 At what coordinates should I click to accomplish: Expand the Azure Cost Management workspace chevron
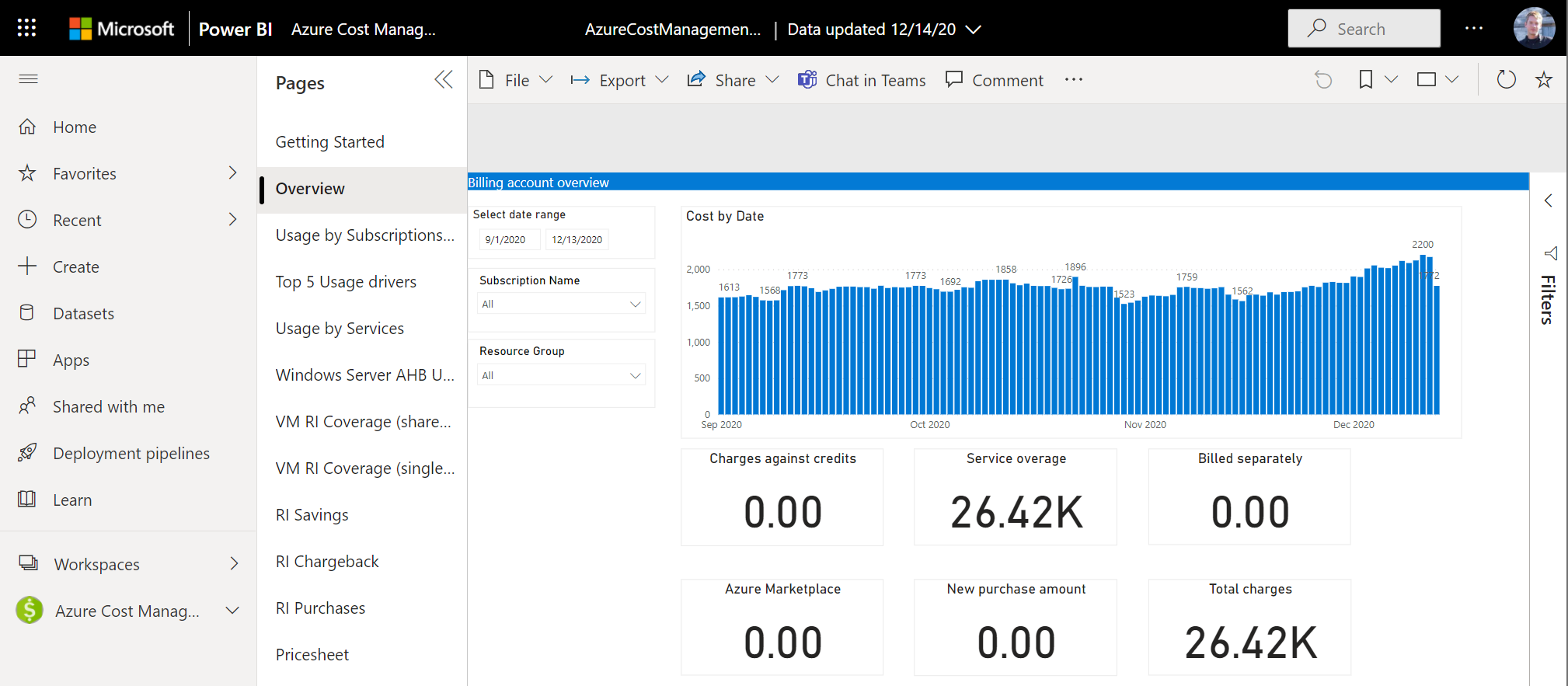click(x=232, y=611)
